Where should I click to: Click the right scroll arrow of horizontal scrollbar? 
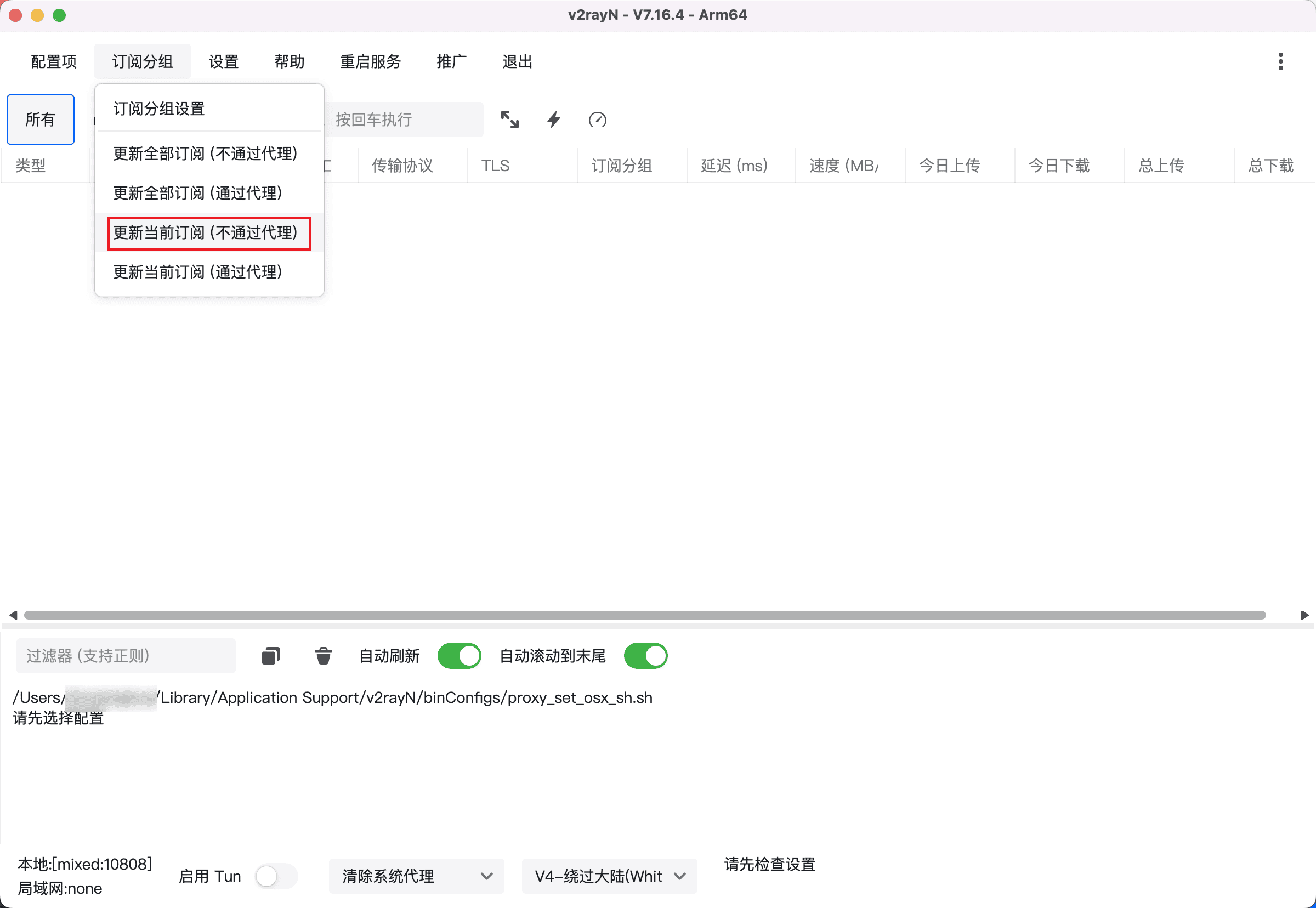tap(1304, 615)
